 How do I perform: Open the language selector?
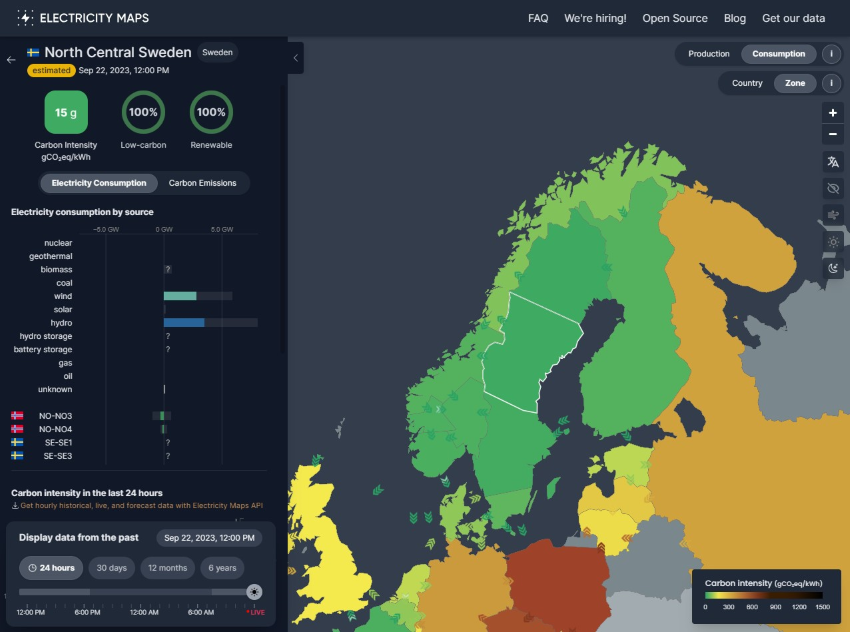pos(833,162)
